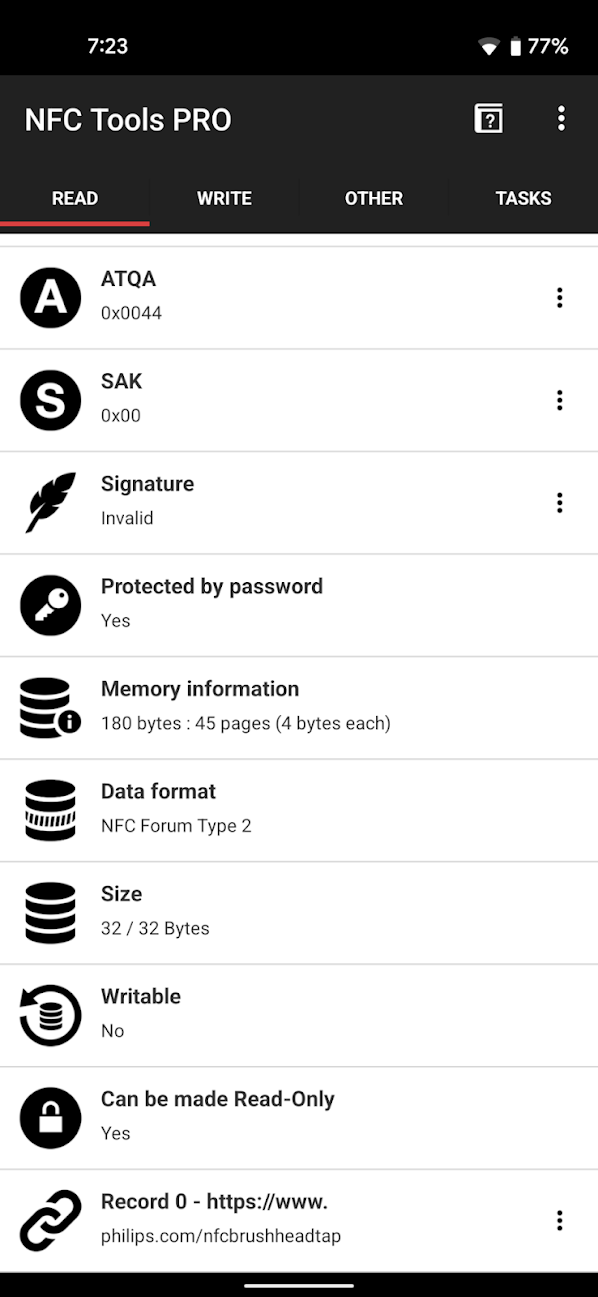This screenshot has width=598, height=1297.
Task: Open the app overflow menu in header
Action: pyautogui.click(x=561, y=119)
